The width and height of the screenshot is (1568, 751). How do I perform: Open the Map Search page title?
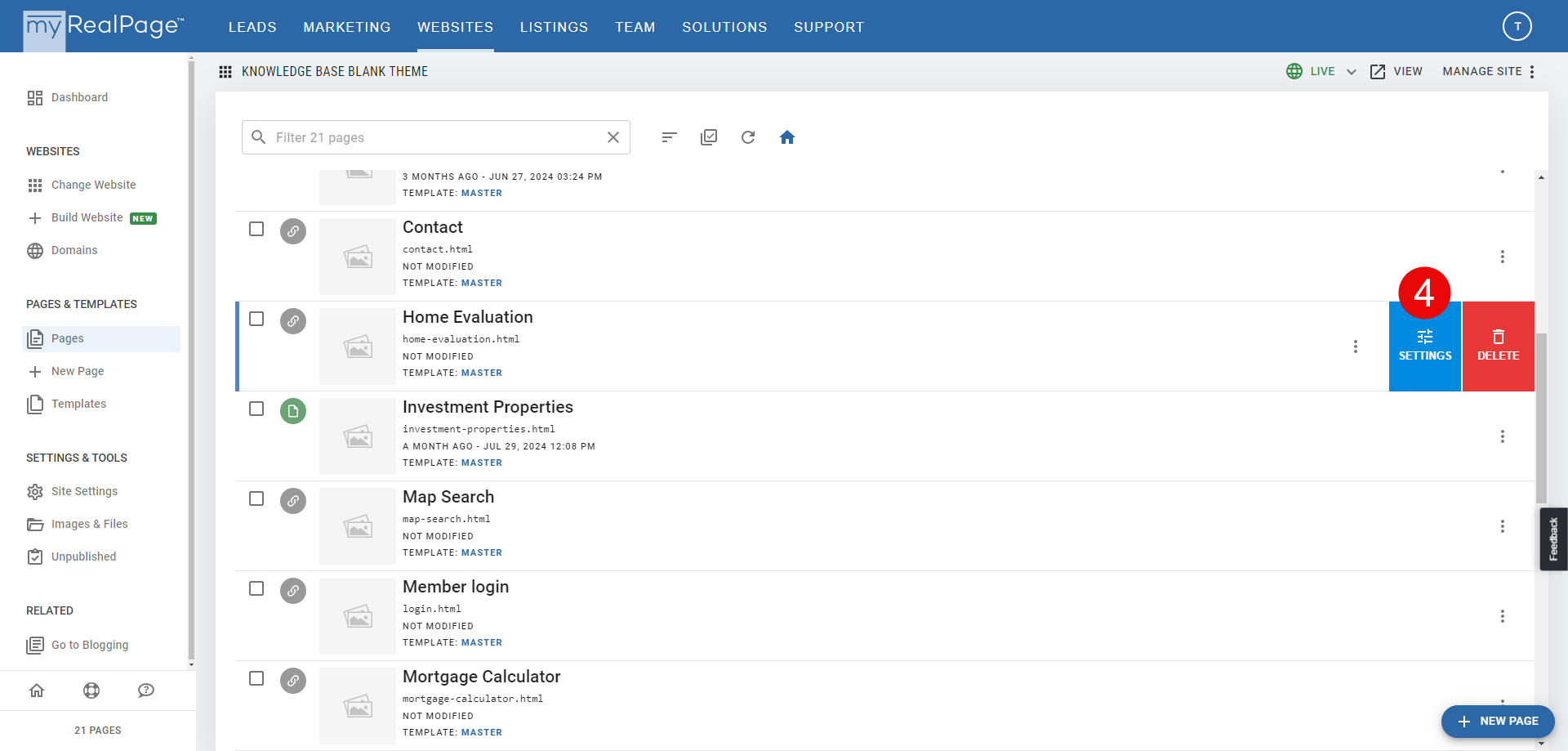pyautogui.click(x=448, y=497)
